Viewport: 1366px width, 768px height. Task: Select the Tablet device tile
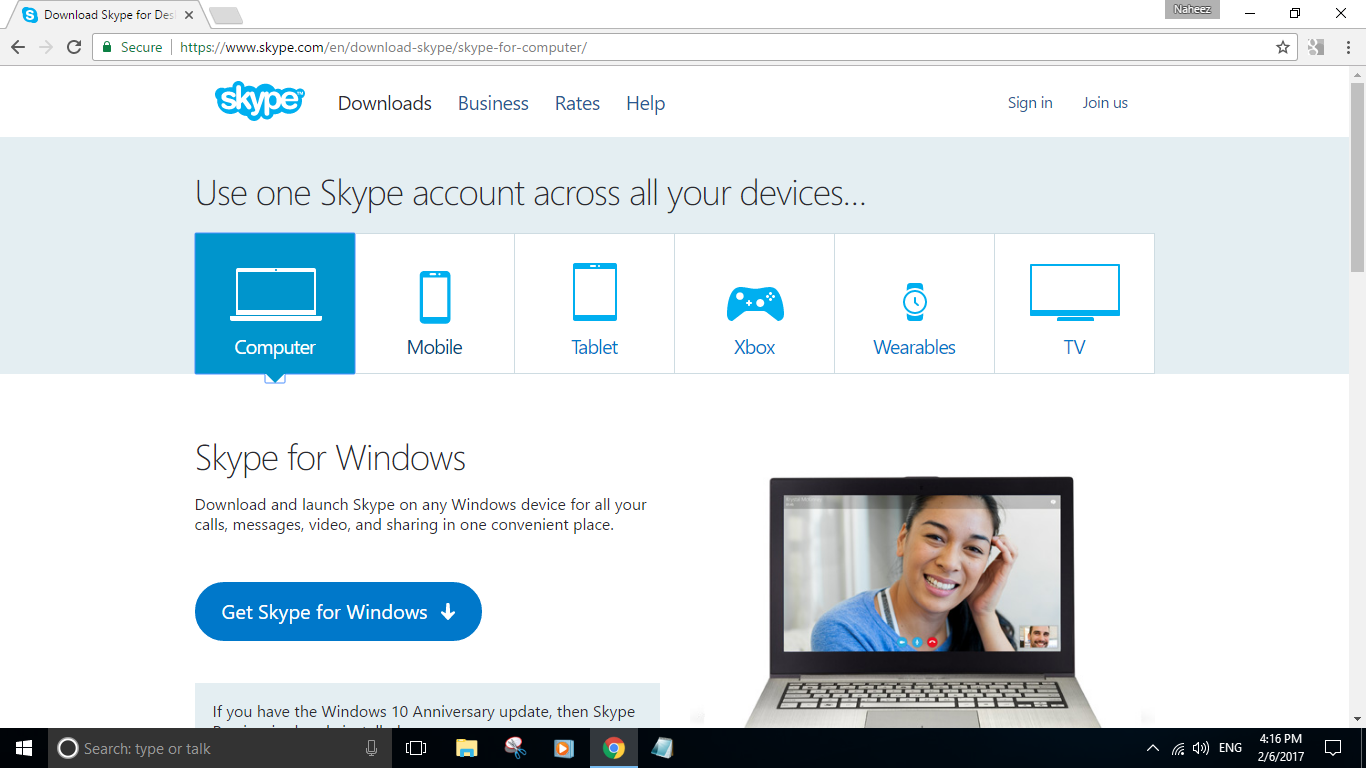[595, 303]
